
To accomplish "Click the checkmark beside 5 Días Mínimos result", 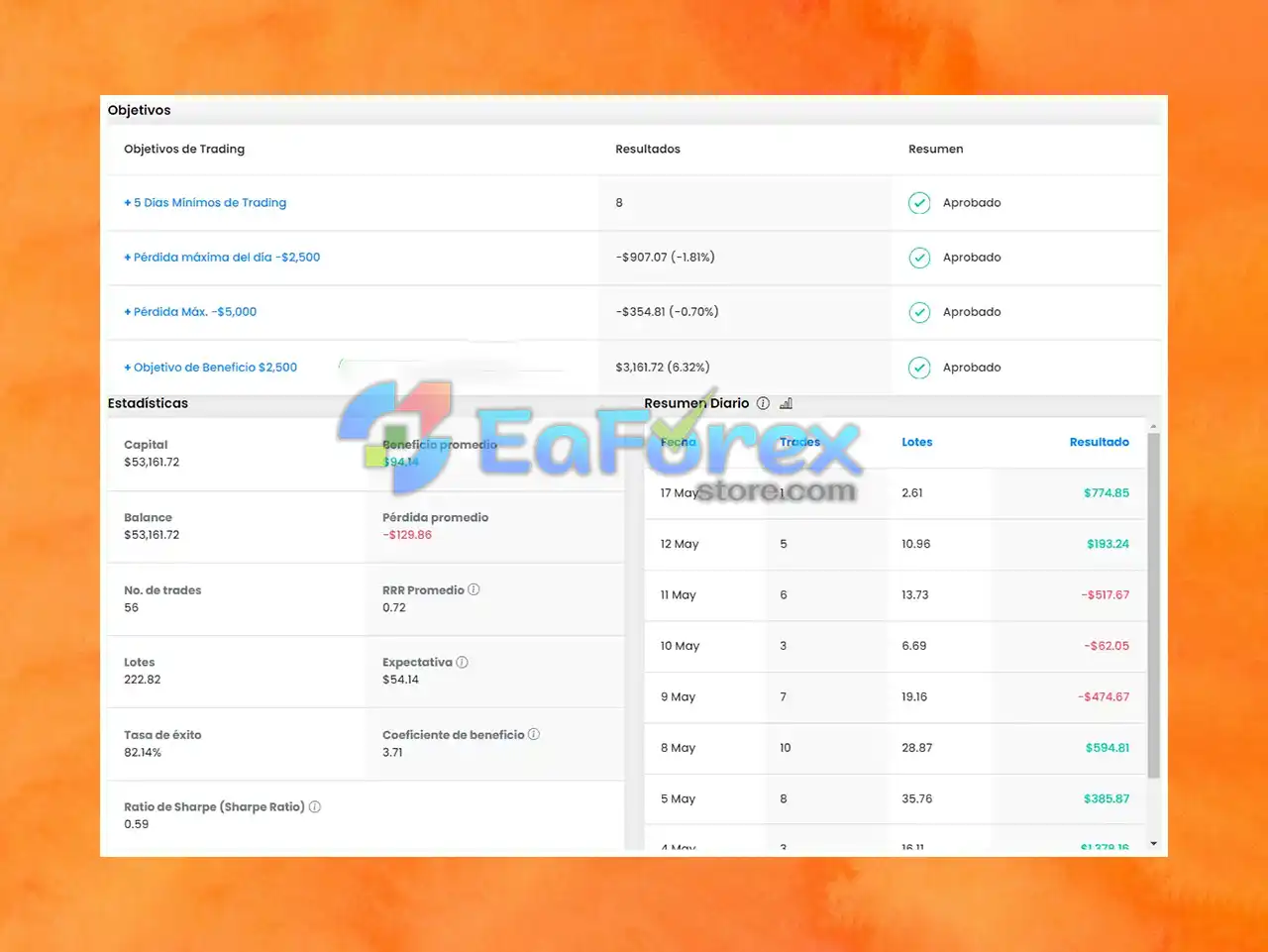I will 919,203.
